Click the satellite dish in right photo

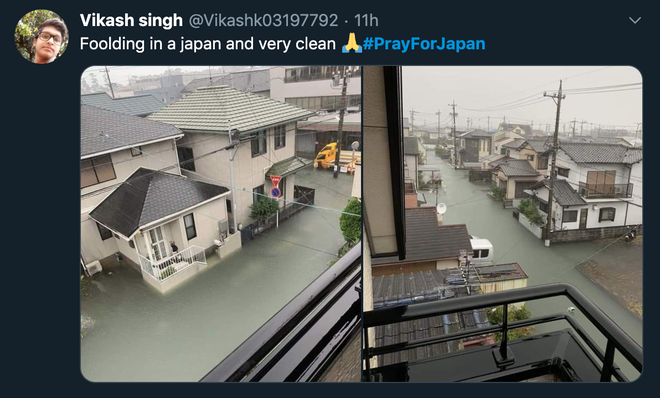(x=441, y=208)
